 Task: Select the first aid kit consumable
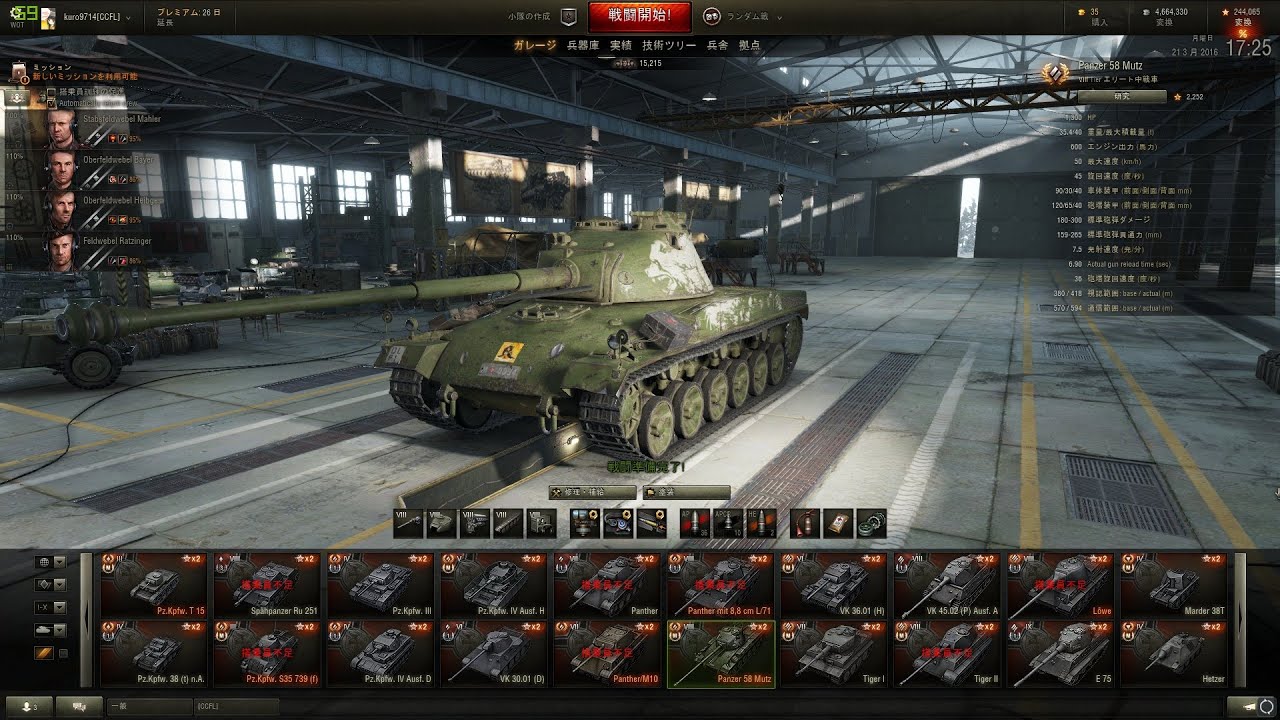tap(838, 523)
